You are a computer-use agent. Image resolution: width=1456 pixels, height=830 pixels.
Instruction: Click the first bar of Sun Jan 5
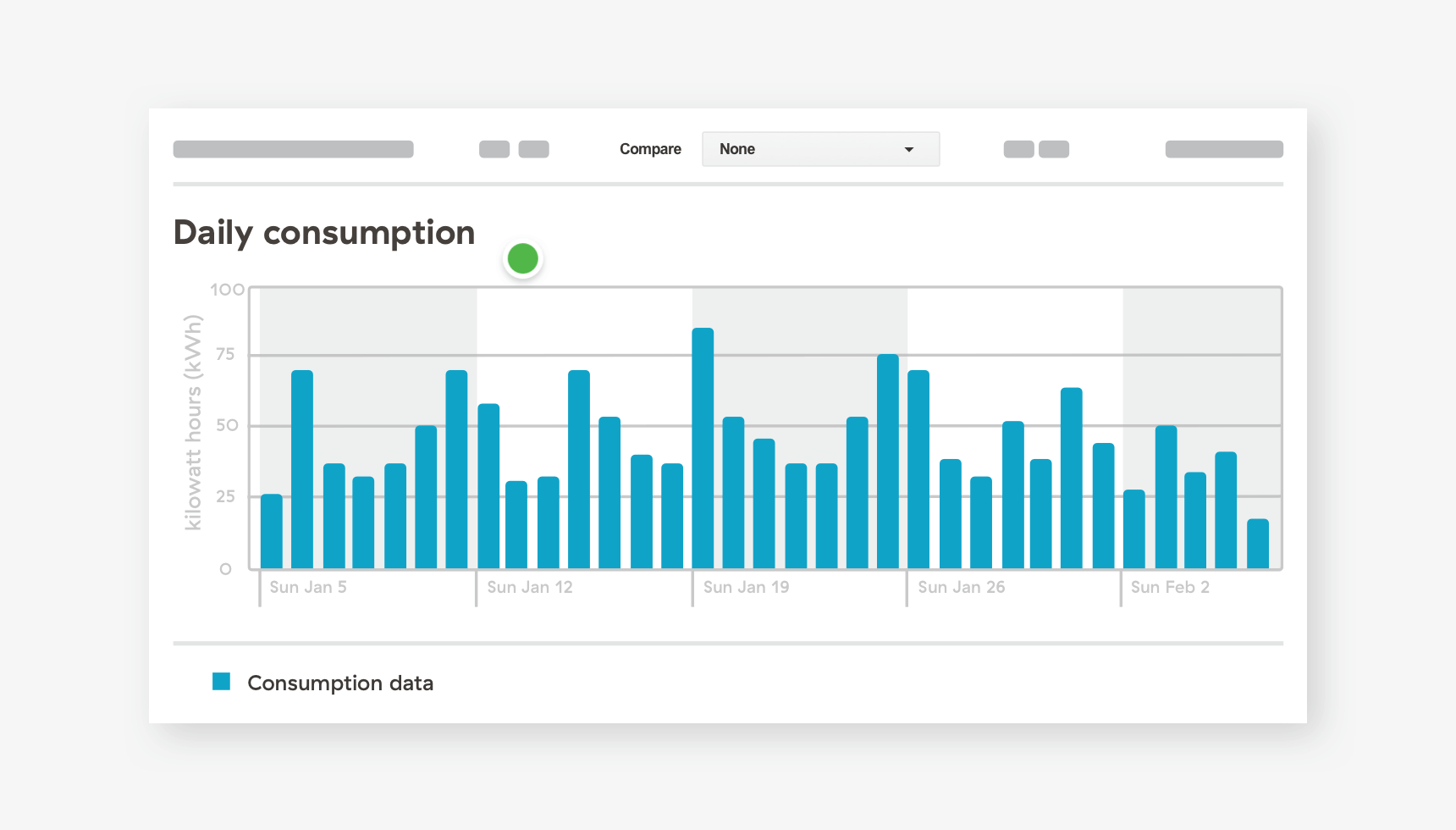(x=272, y=531)
